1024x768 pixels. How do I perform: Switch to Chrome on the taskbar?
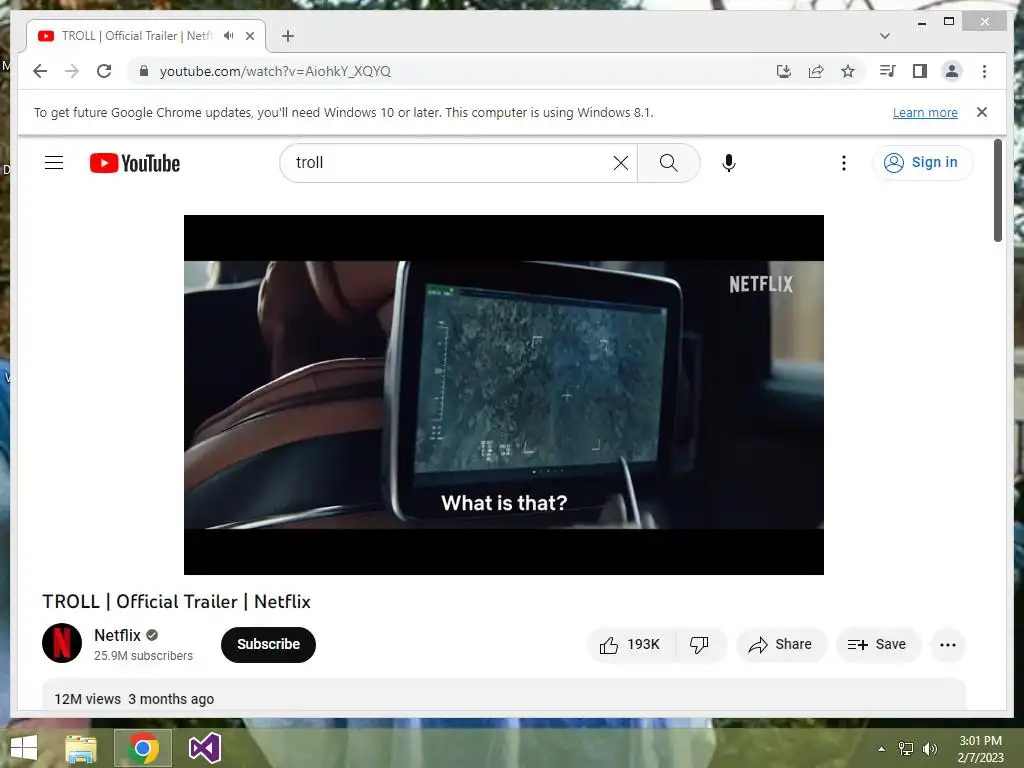[143, 748]
